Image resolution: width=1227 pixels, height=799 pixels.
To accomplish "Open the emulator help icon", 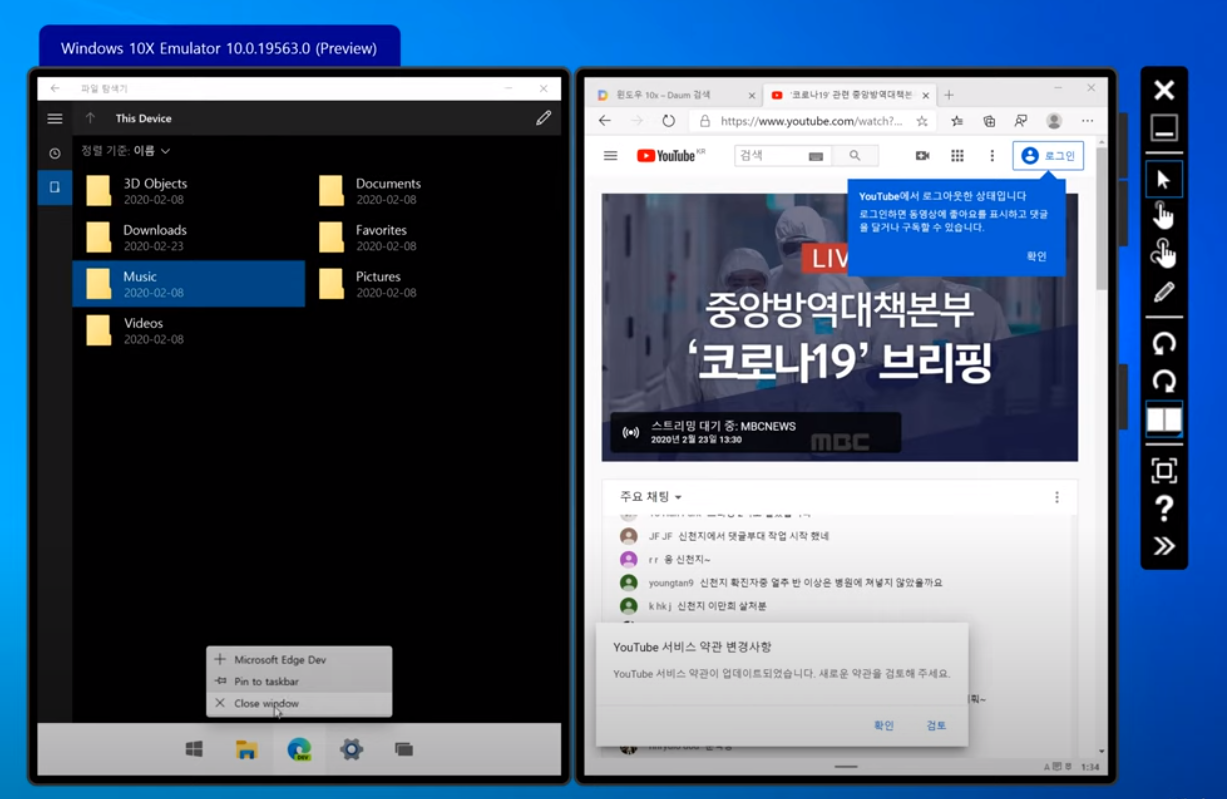I will tap(1163, 510).
